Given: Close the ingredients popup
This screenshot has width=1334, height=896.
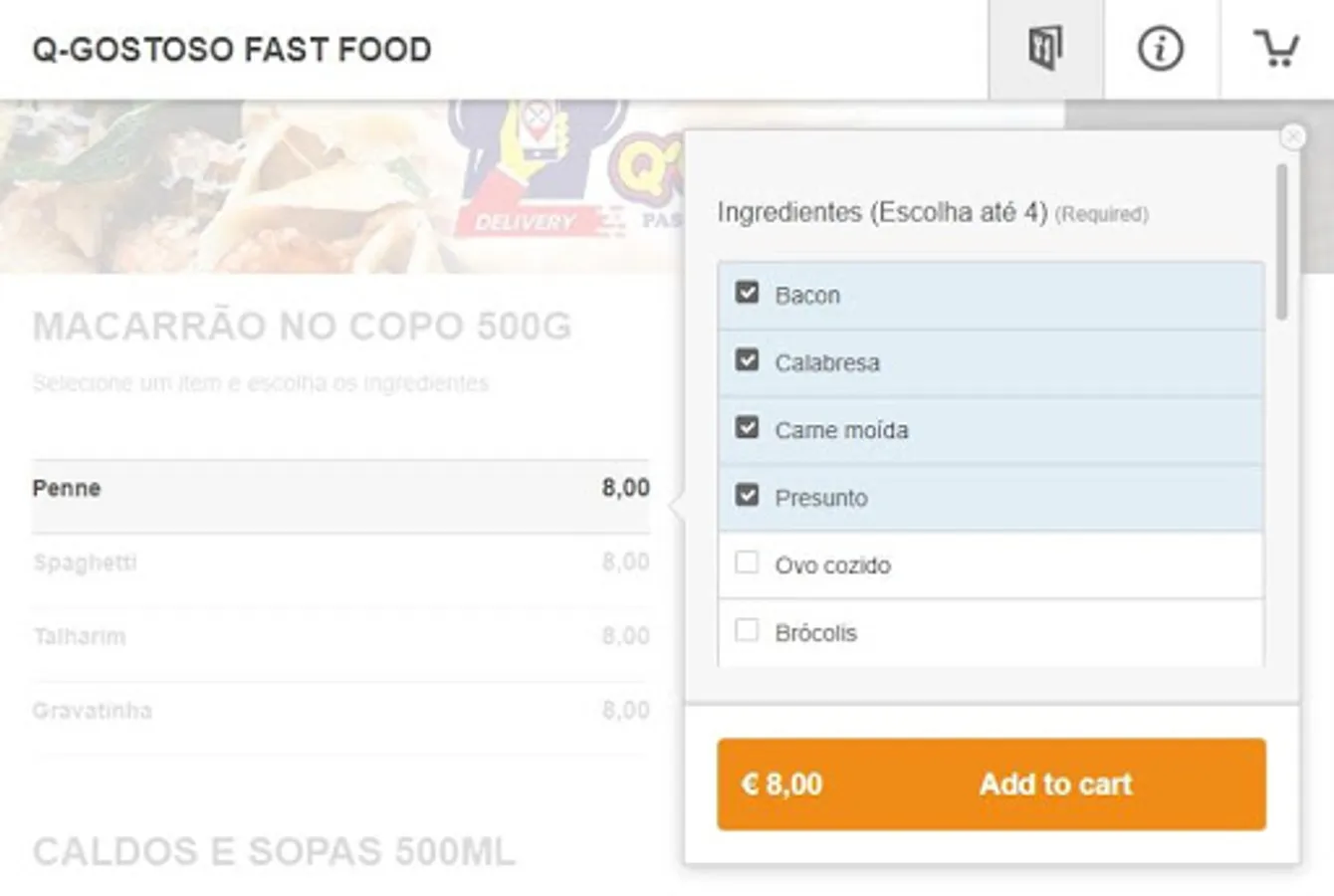Looking at the screenshot, I should coord(1292,136).
